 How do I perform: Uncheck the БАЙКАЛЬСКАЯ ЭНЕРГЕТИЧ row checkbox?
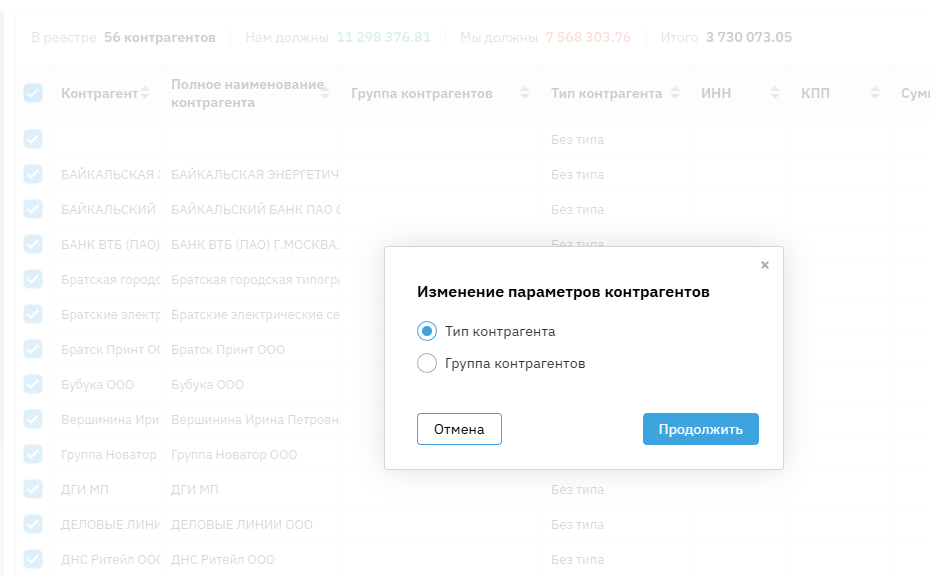click(33, 174)
